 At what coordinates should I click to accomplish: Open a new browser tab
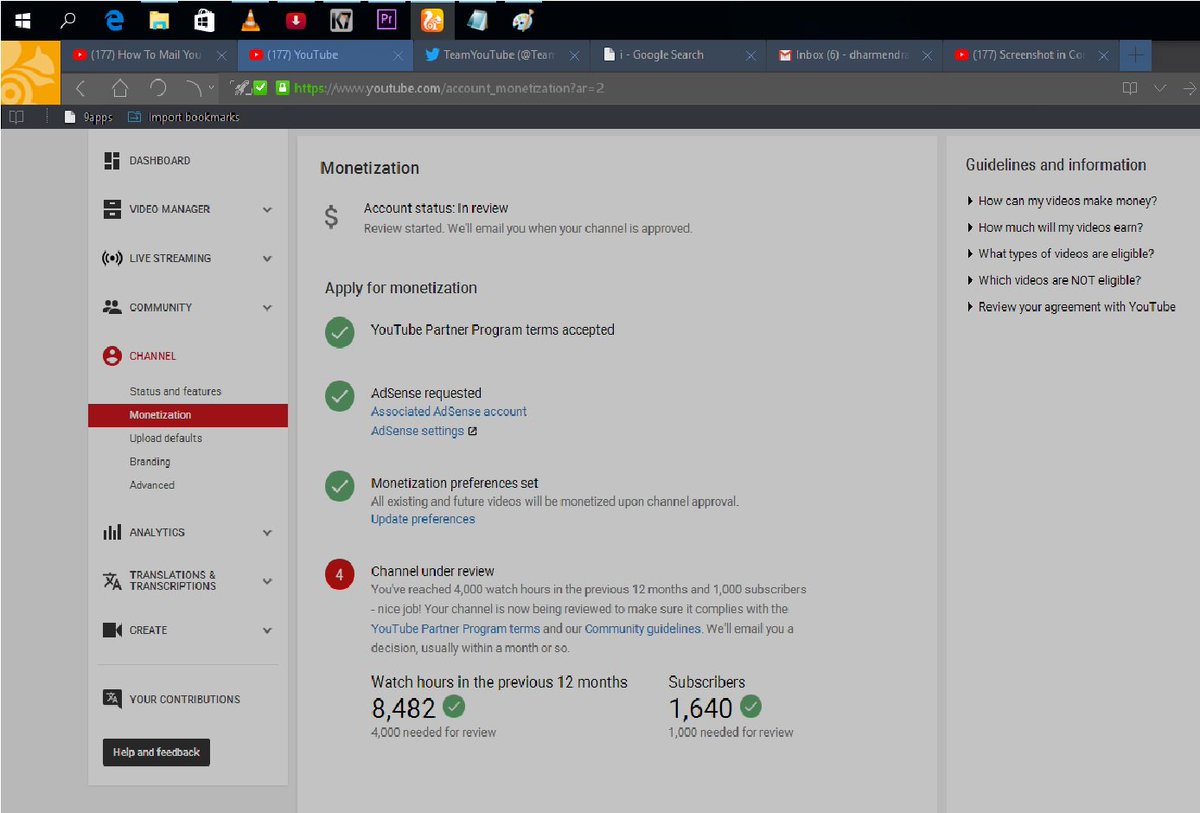tap(1135, 55)
